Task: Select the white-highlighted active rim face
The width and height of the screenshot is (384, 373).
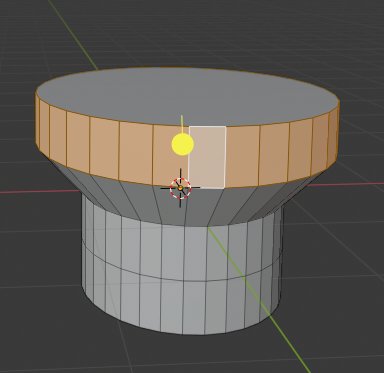Action: 207,157
